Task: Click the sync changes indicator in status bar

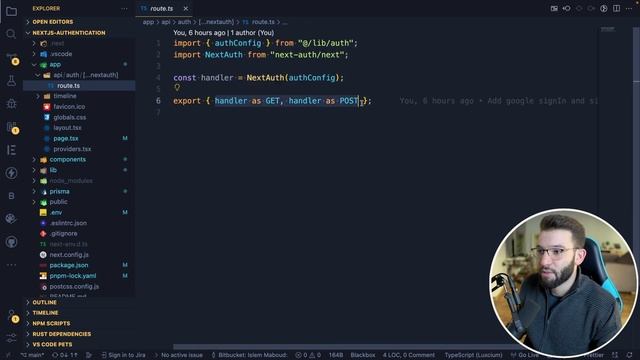Action: click(64, 355)
